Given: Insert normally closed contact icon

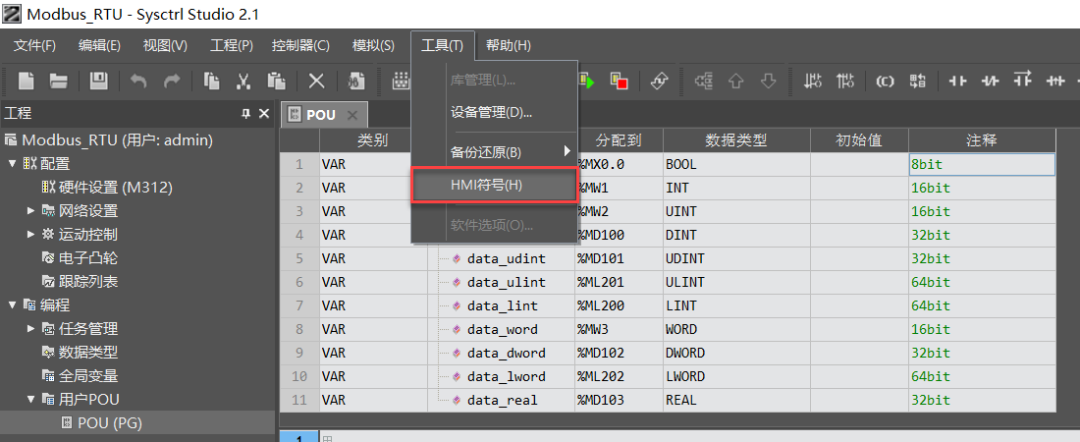Looking at the screenshot, I should tap(990, 81).
